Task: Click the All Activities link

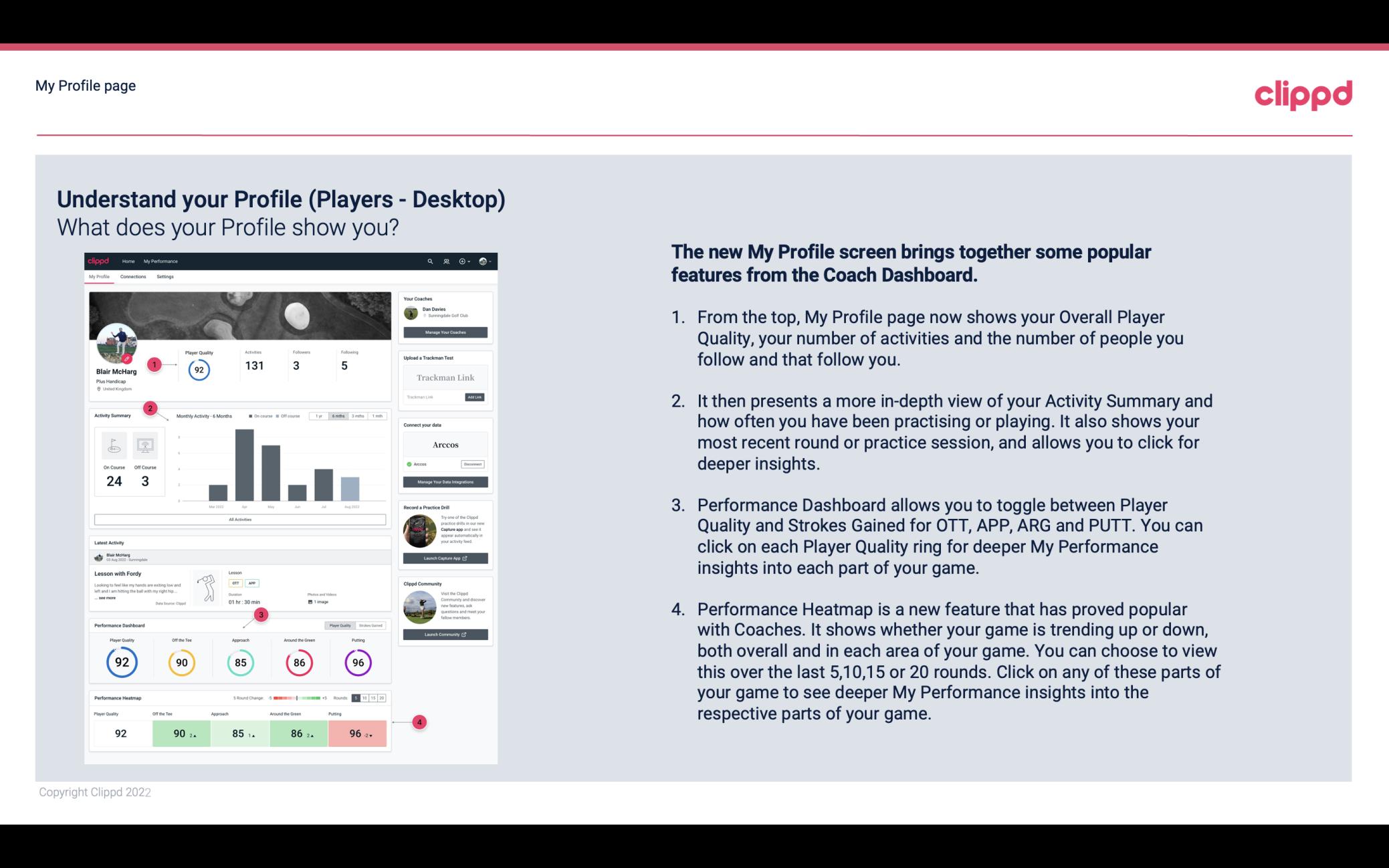Action: tap(240, 519)
